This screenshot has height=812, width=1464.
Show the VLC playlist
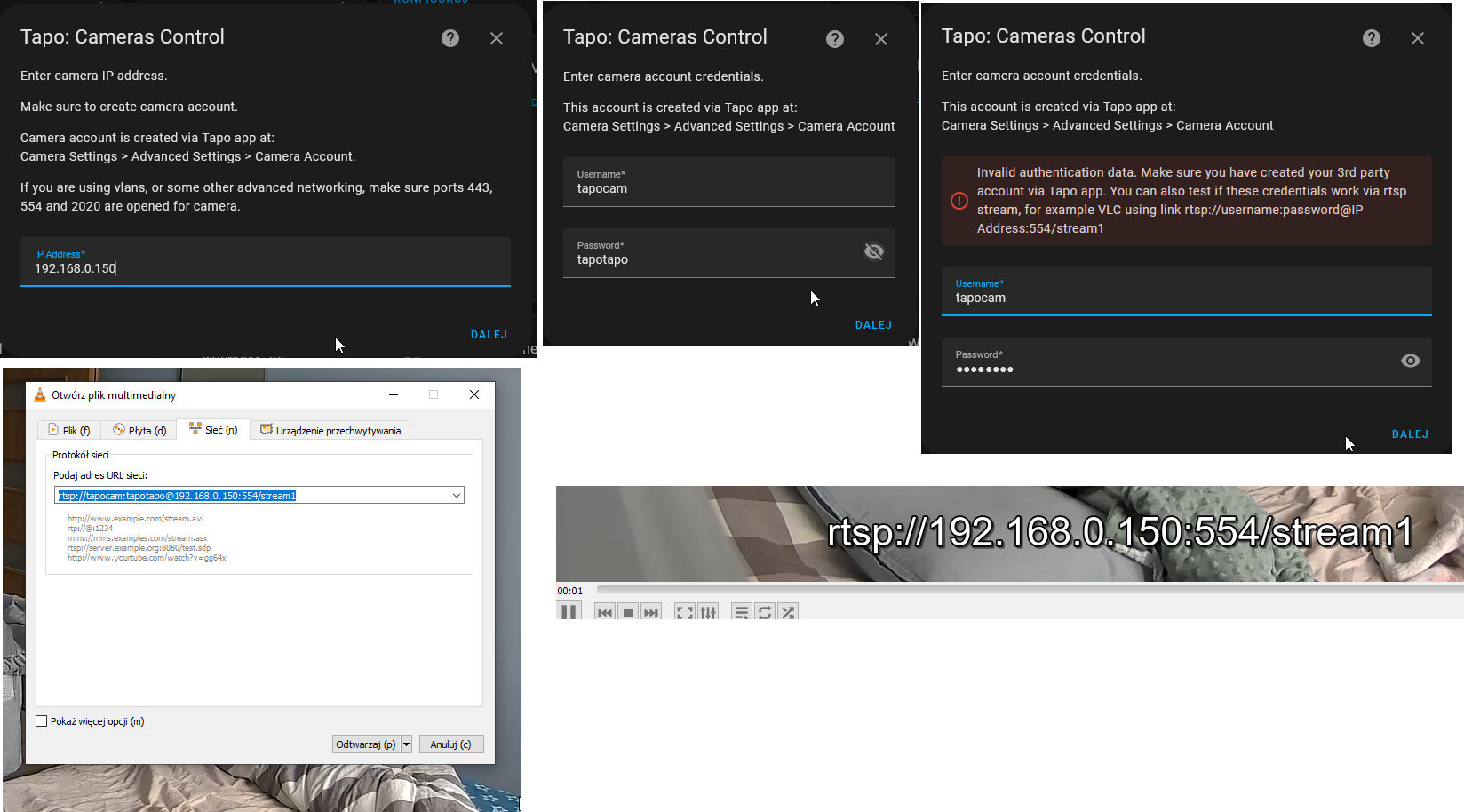tap(742, 611)
